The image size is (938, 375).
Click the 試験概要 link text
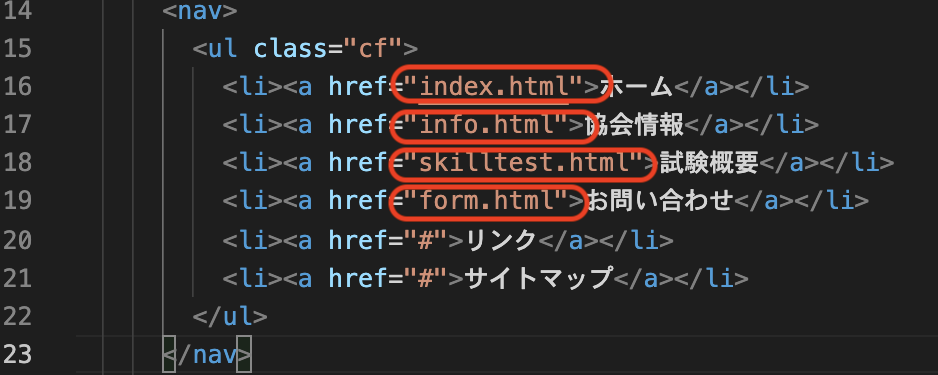[x=709, y=163]
